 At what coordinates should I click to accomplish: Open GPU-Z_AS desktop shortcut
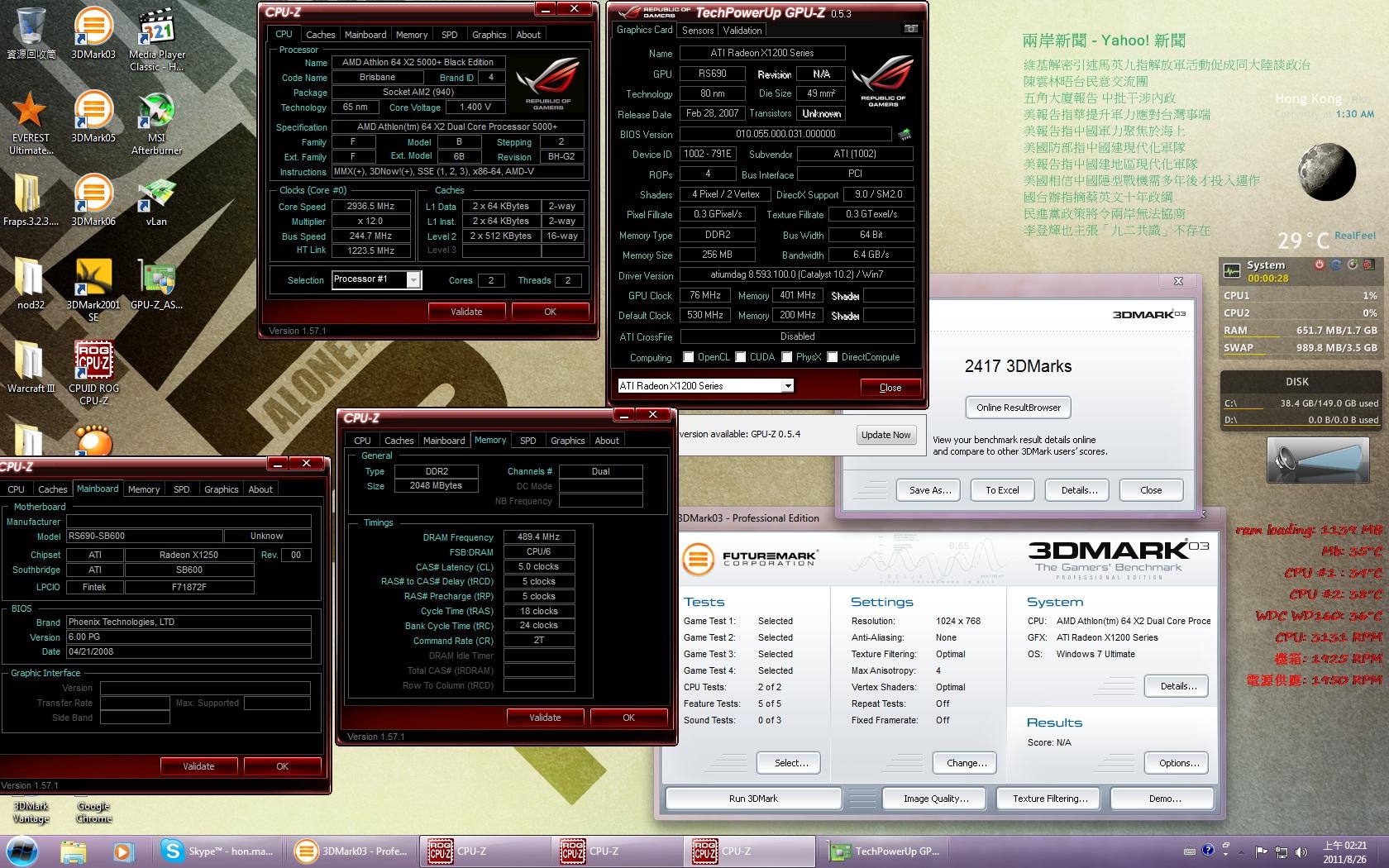click(x=156, y=284)
